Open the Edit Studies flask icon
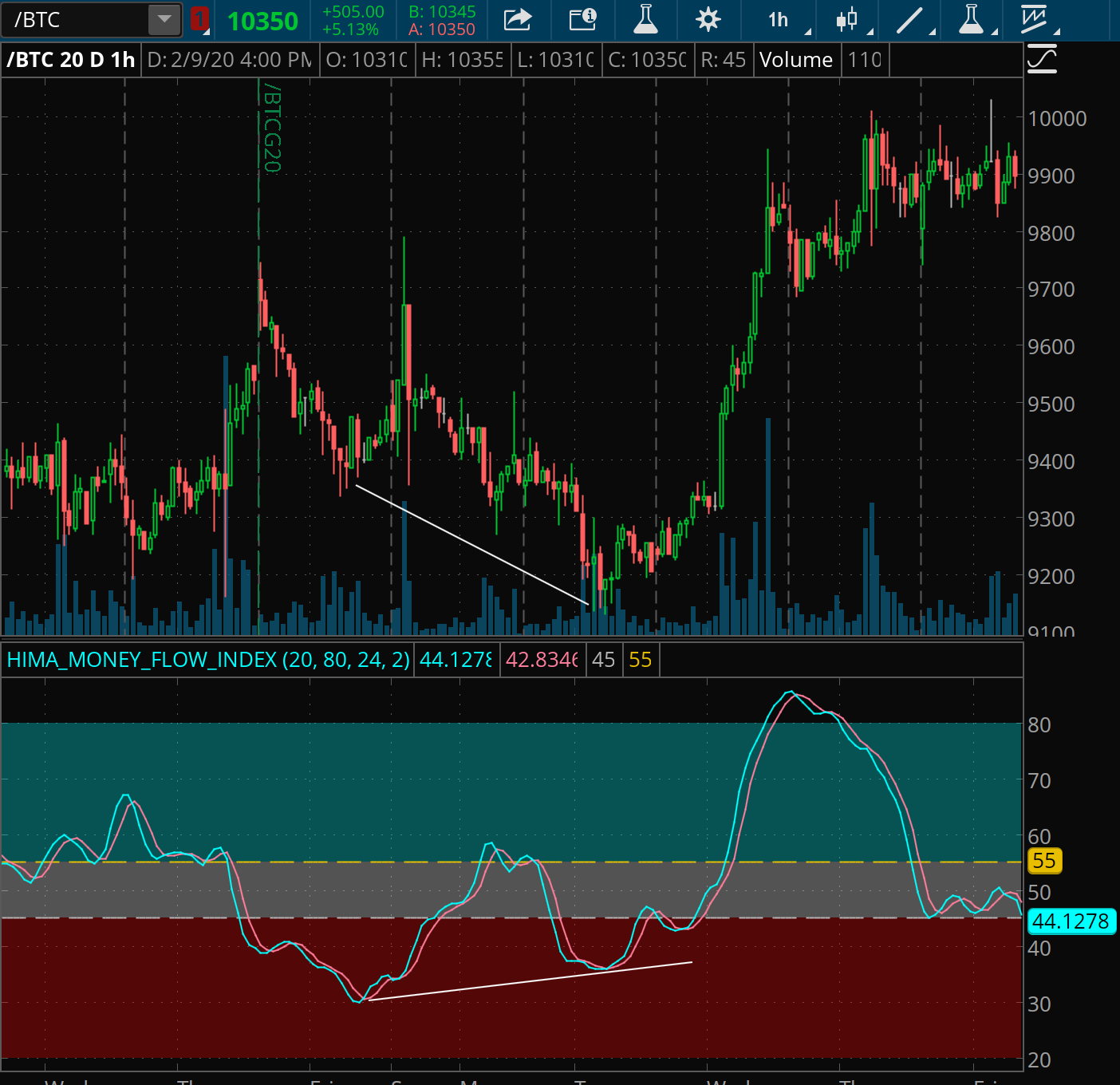 pyautogui.click(x=645, y=19)
